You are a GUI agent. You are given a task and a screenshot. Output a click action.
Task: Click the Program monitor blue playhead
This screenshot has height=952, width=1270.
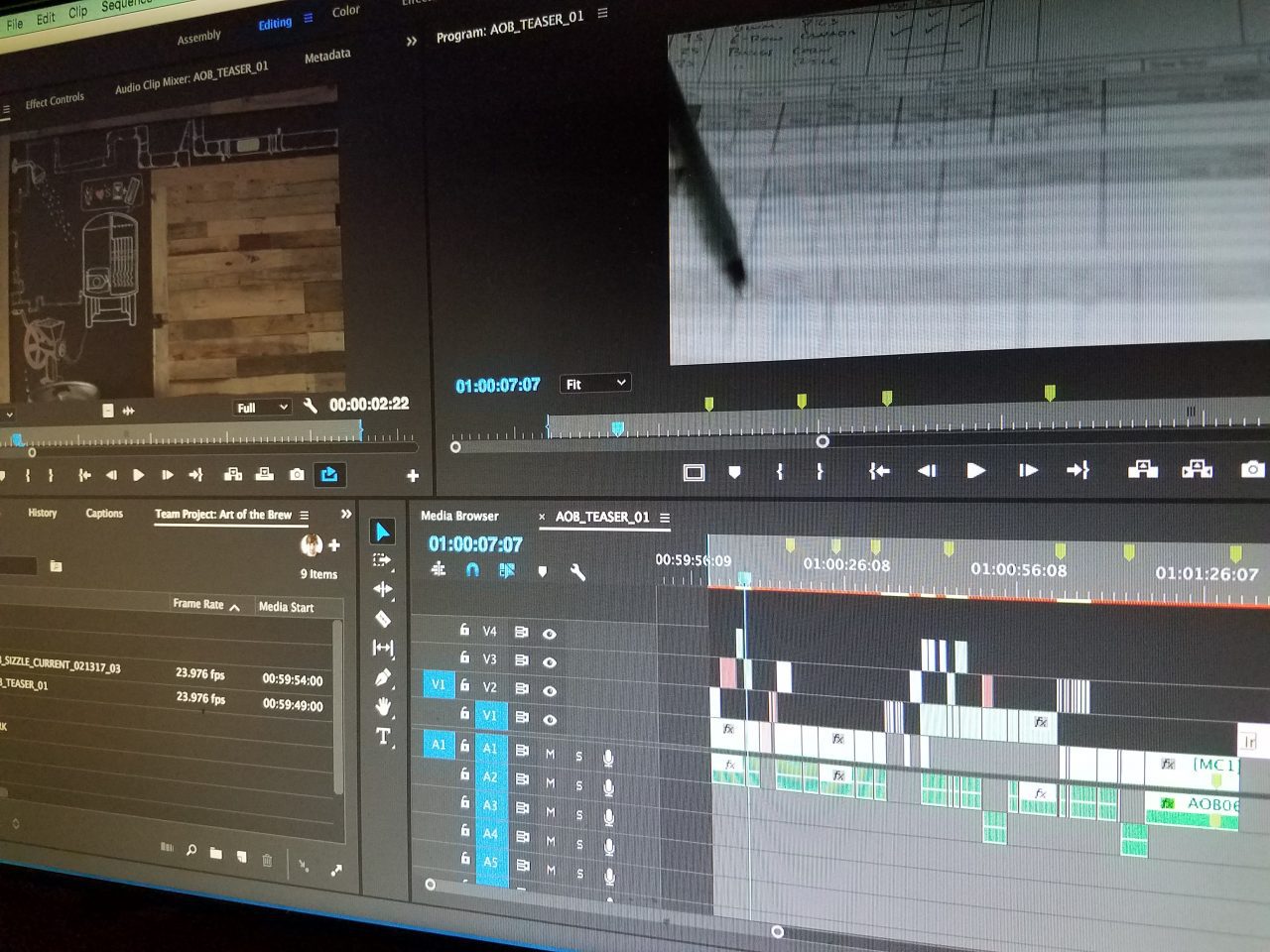click(617, 428)
